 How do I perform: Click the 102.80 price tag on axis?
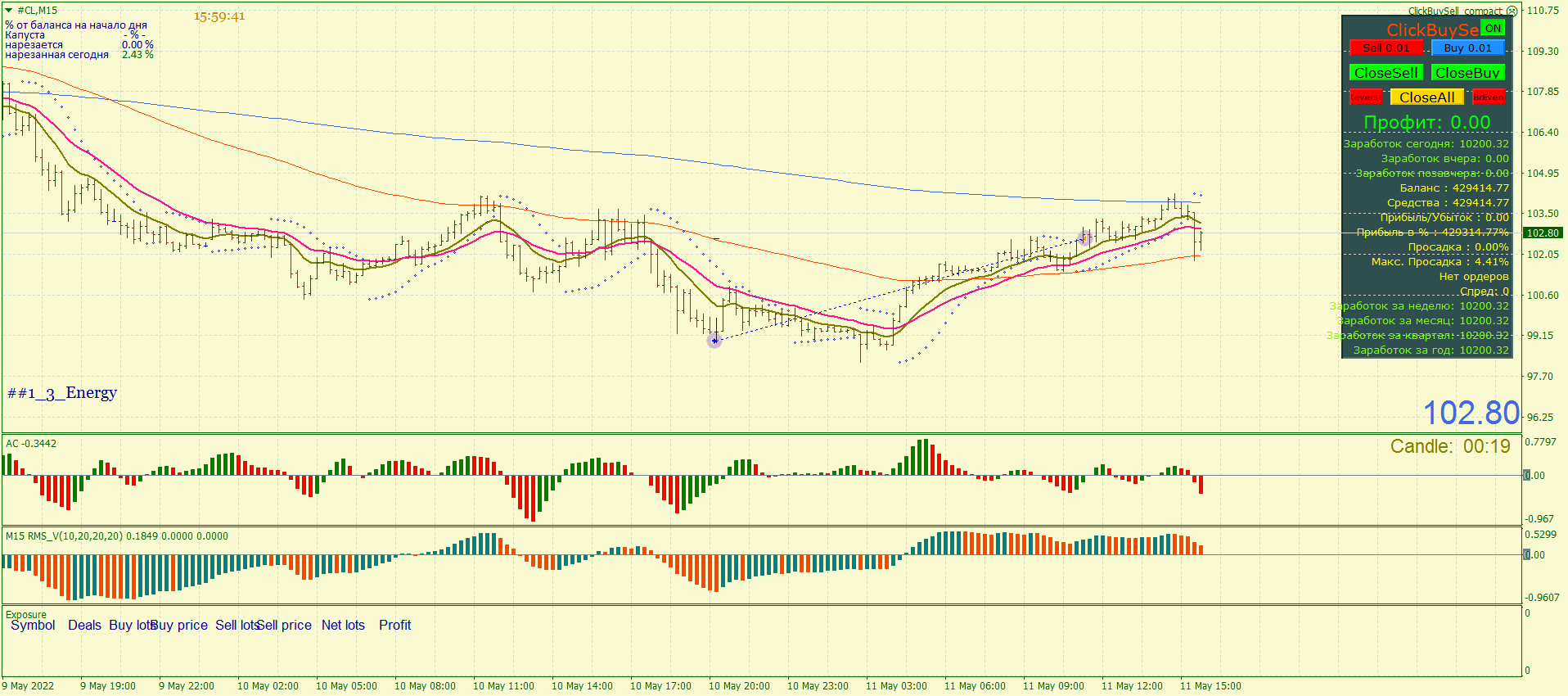1543,233
